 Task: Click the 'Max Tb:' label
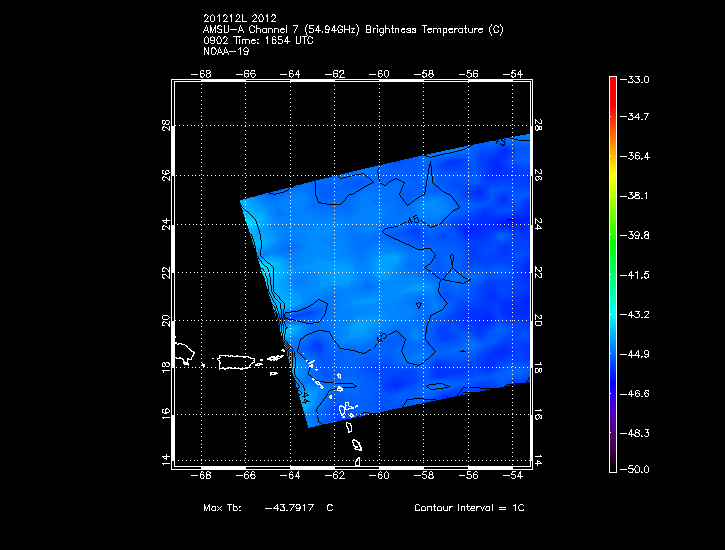point(222,508)
